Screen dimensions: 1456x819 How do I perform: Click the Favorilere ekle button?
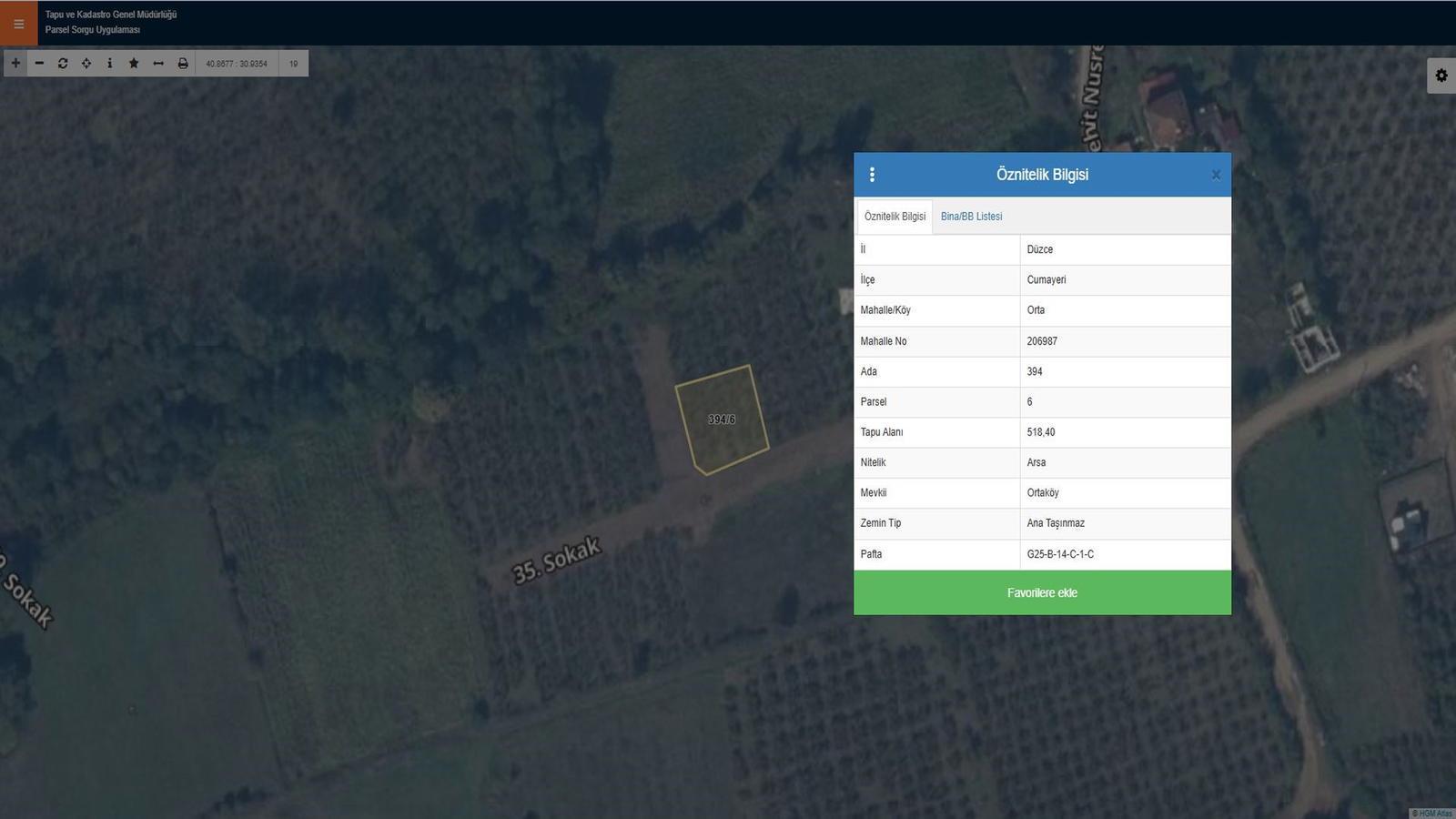click(1042, 592)
